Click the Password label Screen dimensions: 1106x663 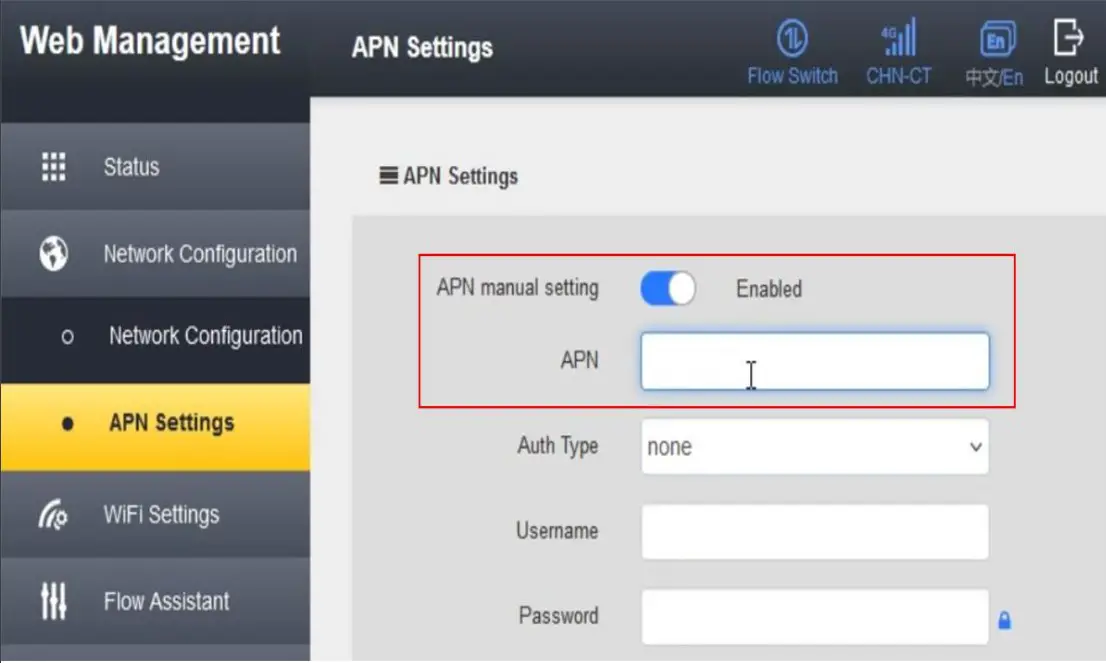(558, 616)
